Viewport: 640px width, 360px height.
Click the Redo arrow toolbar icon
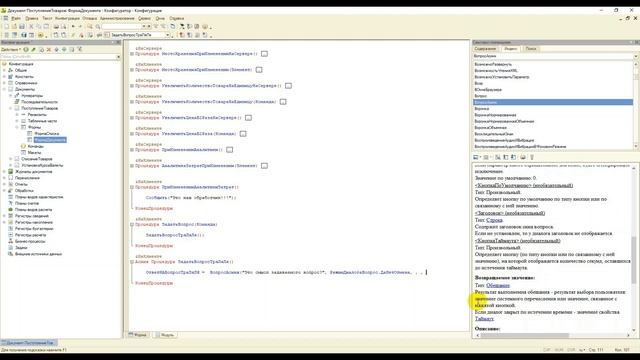tap(80, 27)
